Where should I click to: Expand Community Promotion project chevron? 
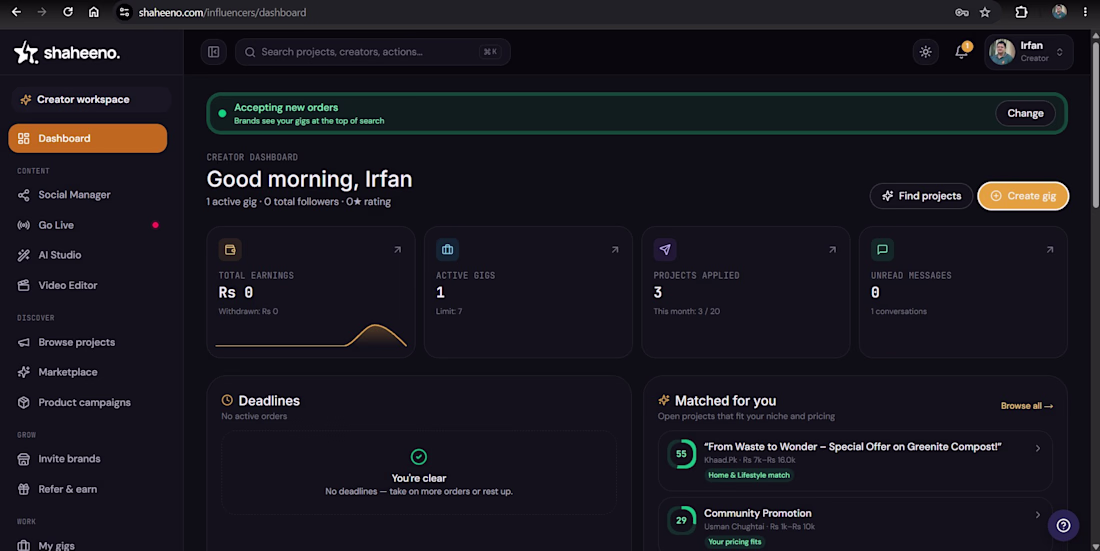tap(1038, 515)
